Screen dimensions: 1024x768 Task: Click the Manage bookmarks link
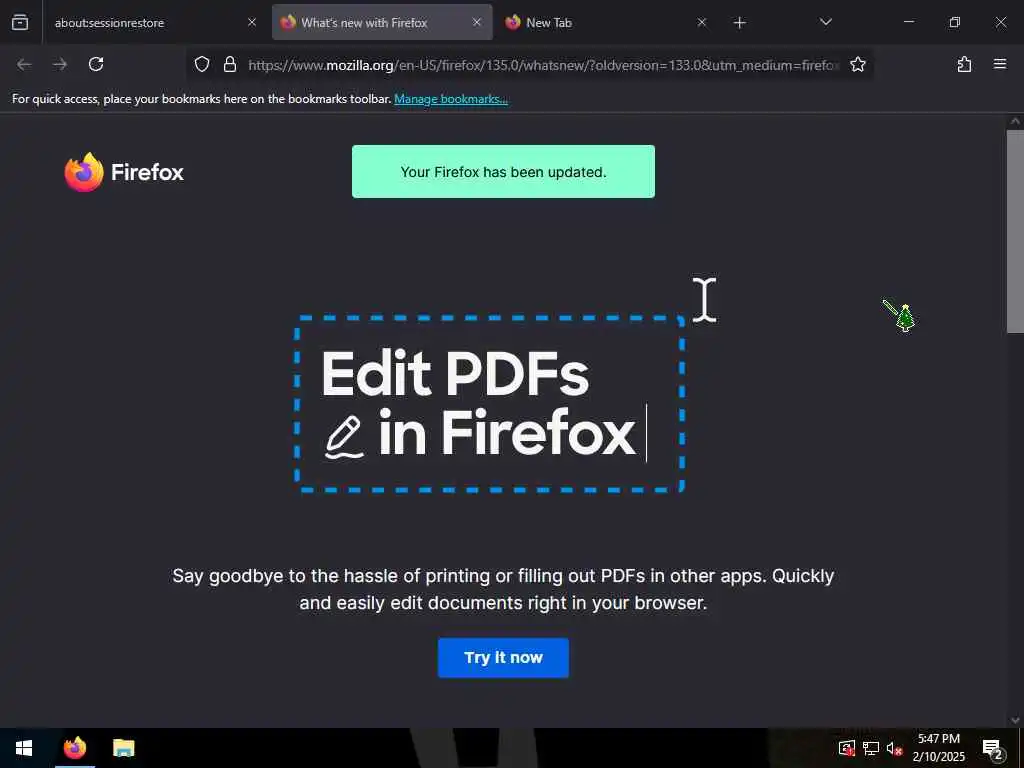(x=451, y=99)
